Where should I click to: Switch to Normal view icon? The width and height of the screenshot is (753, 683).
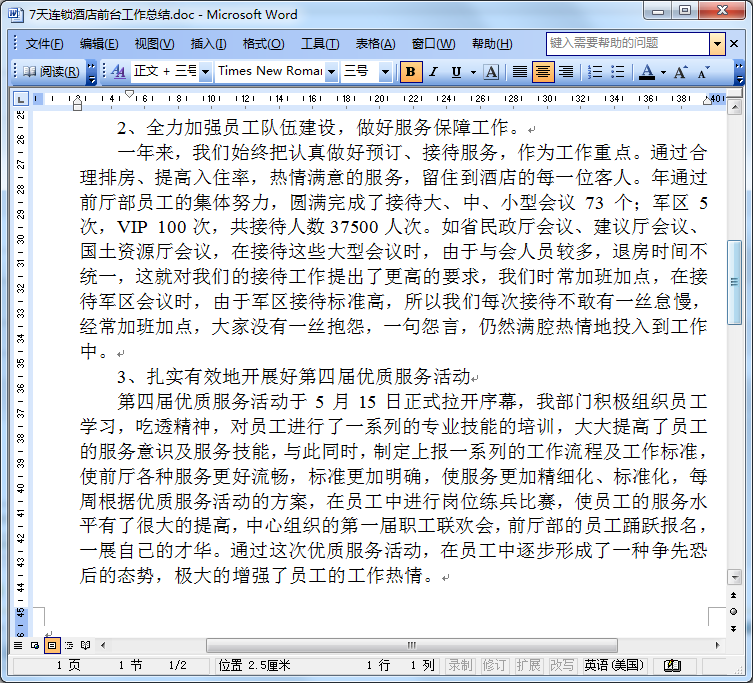(18, 645)
